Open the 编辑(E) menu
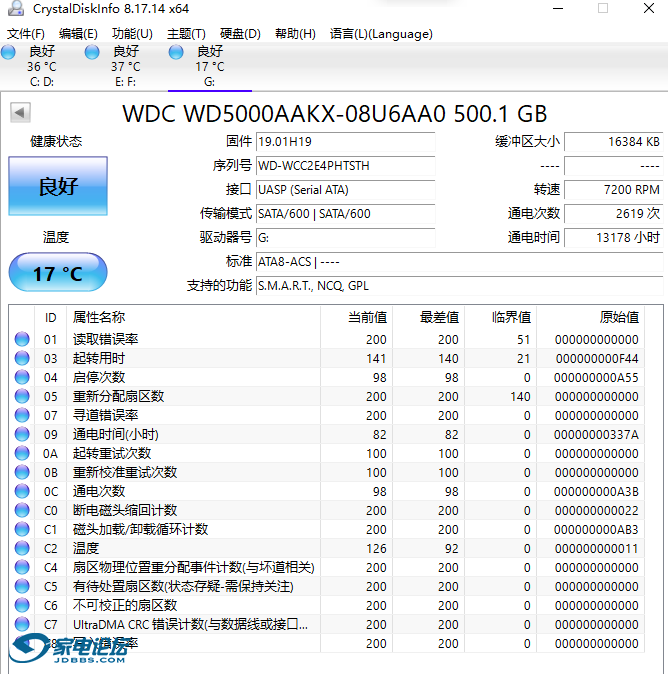The image size is (668, 674). 78,34
